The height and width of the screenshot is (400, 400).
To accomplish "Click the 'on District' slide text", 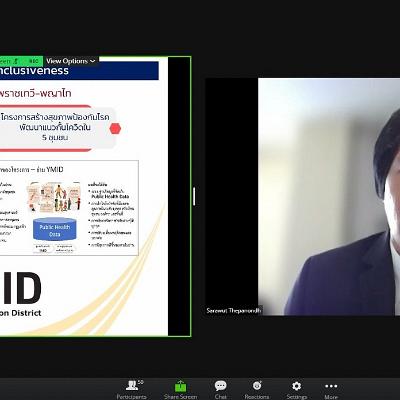I will coord(20,313).
